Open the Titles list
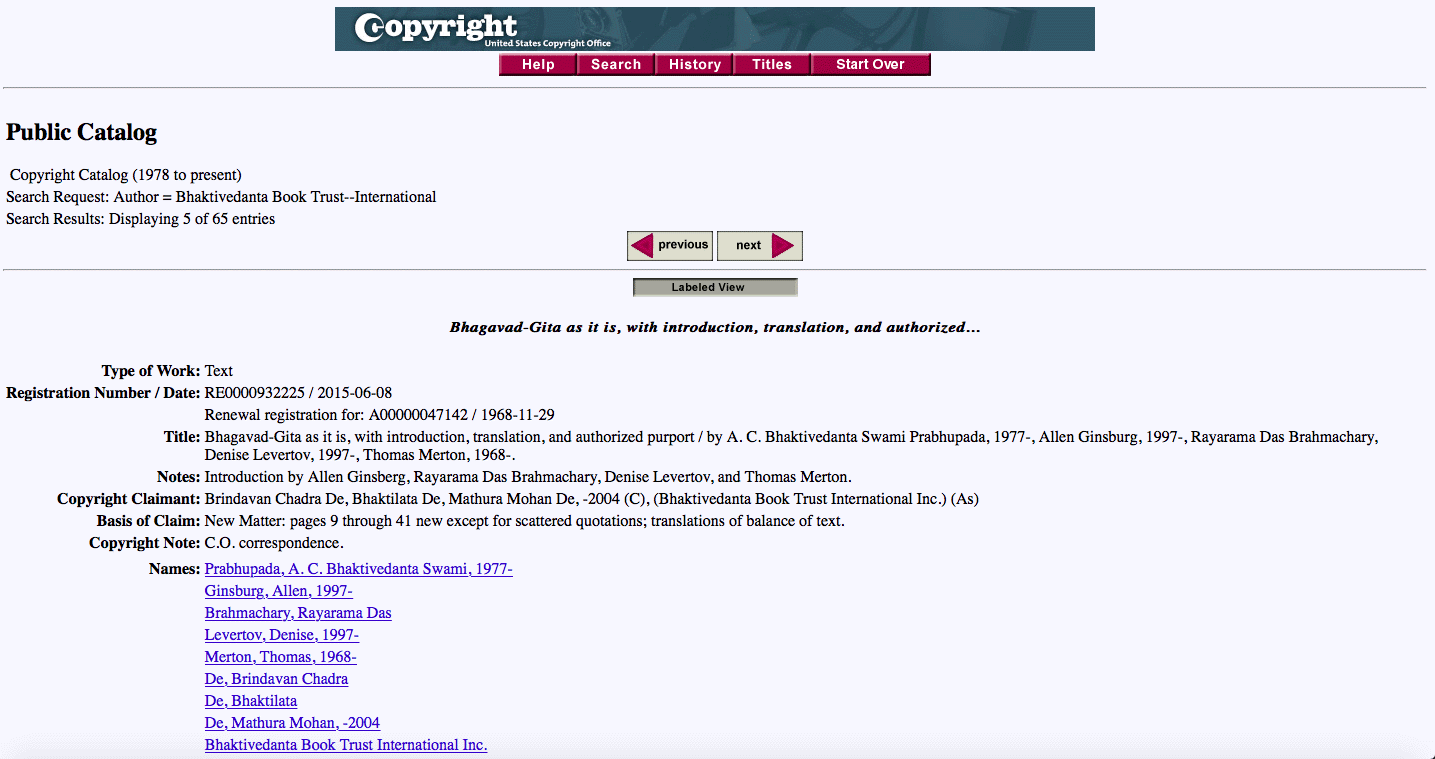The width and height of the screenshot is (1435, 759). [x=772, y=64]
